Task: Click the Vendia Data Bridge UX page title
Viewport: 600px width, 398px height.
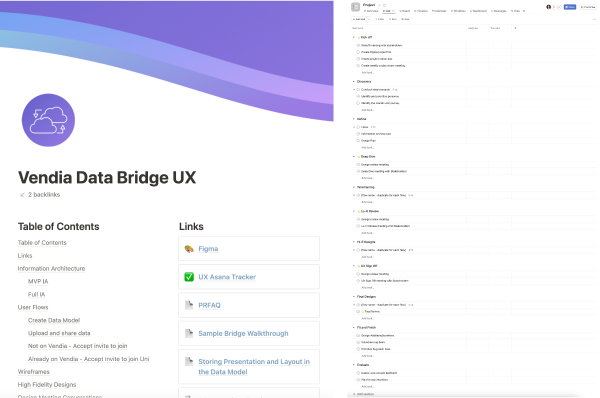Action: click(107, 178)
